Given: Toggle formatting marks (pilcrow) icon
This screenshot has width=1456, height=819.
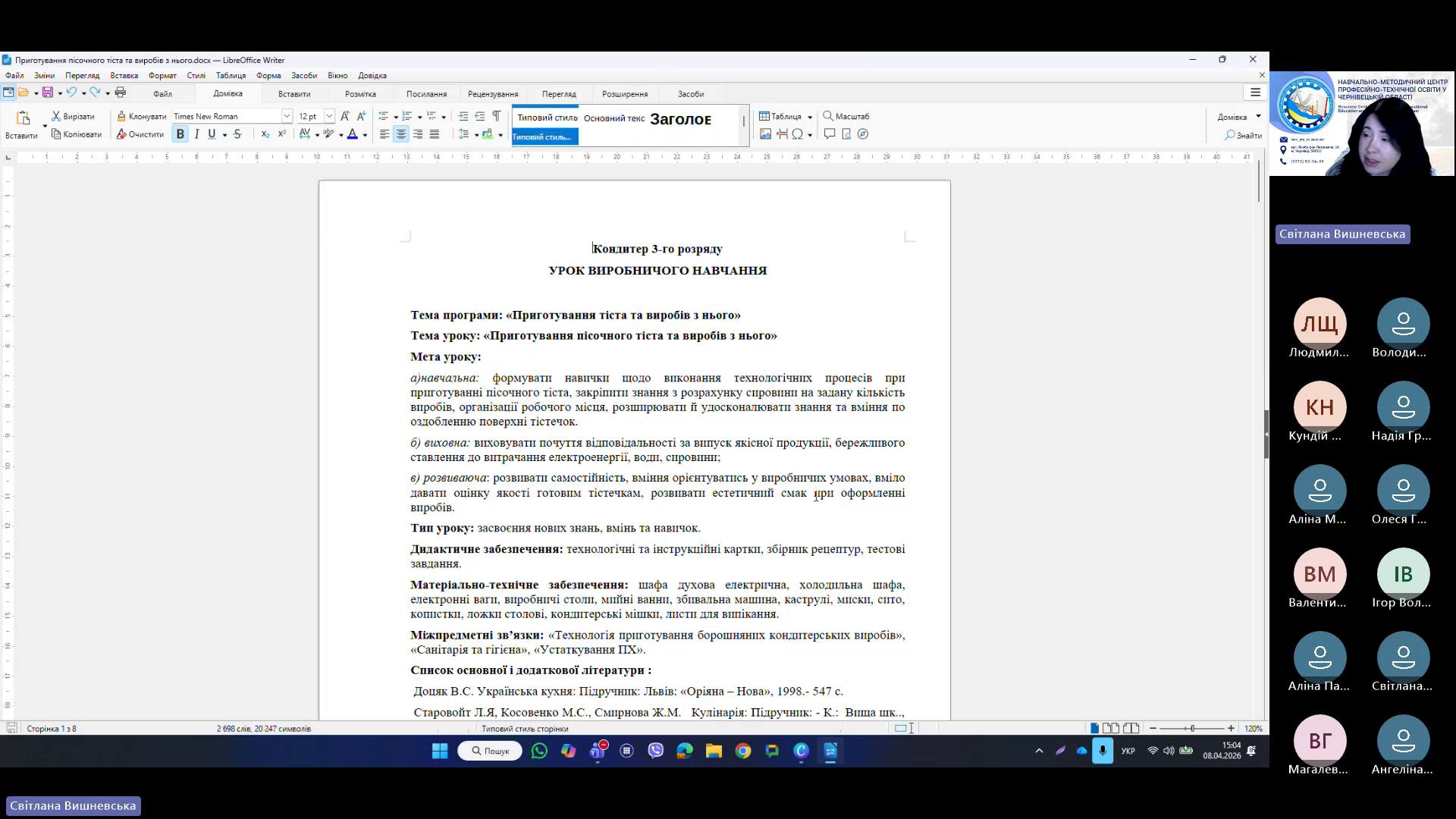Looking at the screenshot, I should click(x=496, y=116).
